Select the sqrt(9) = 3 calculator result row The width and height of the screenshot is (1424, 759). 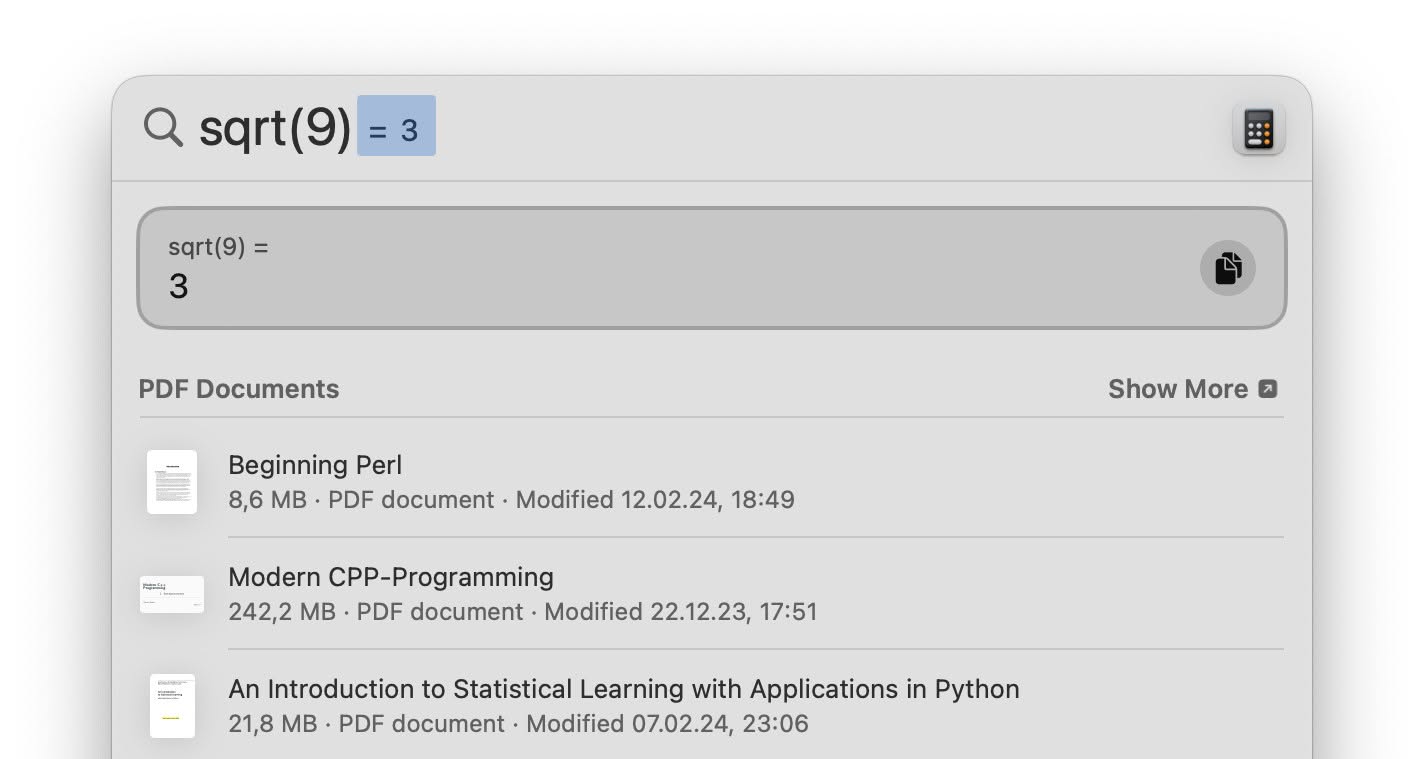point(712,268)
